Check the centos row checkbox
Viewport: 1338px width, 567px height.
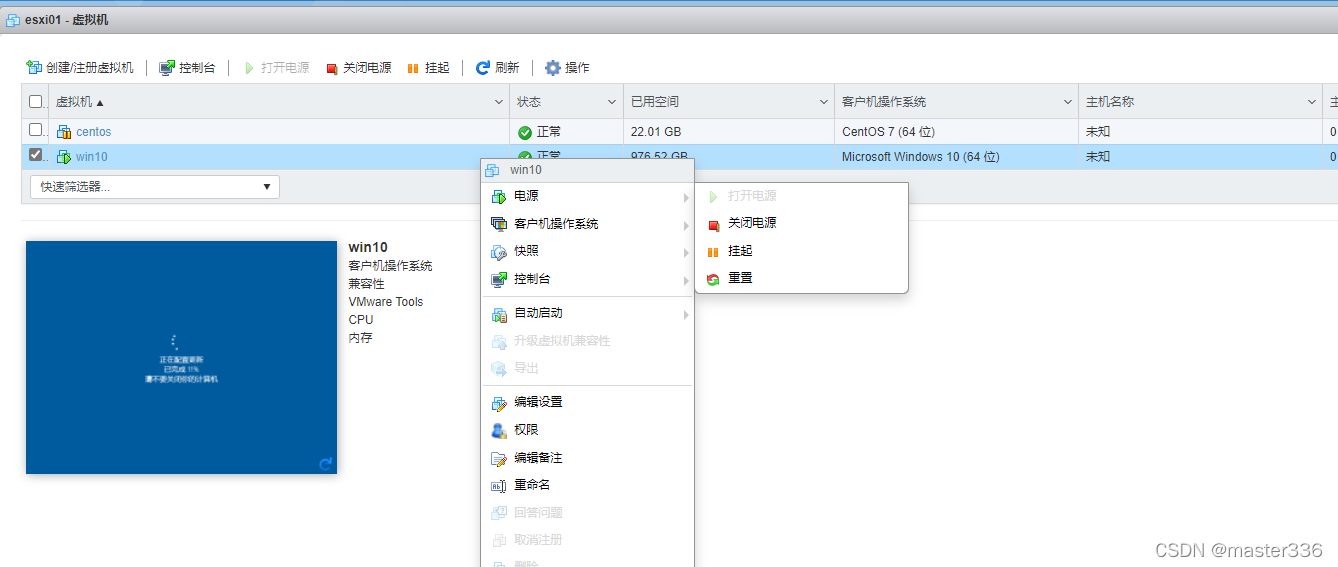tap(36, 130)
